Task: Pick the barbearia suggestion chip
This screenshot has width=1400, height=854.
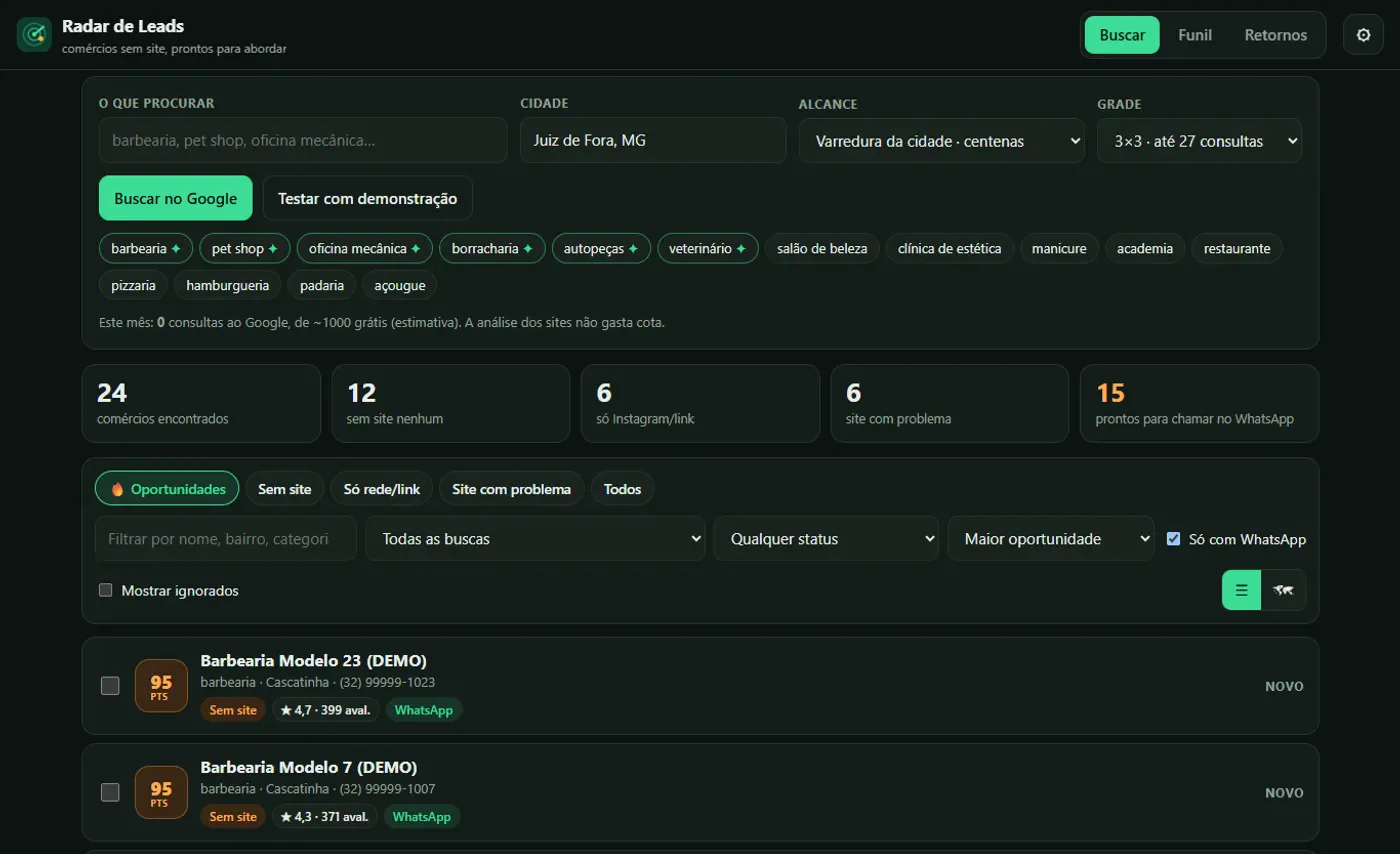Action: click(x=146, y=248)
